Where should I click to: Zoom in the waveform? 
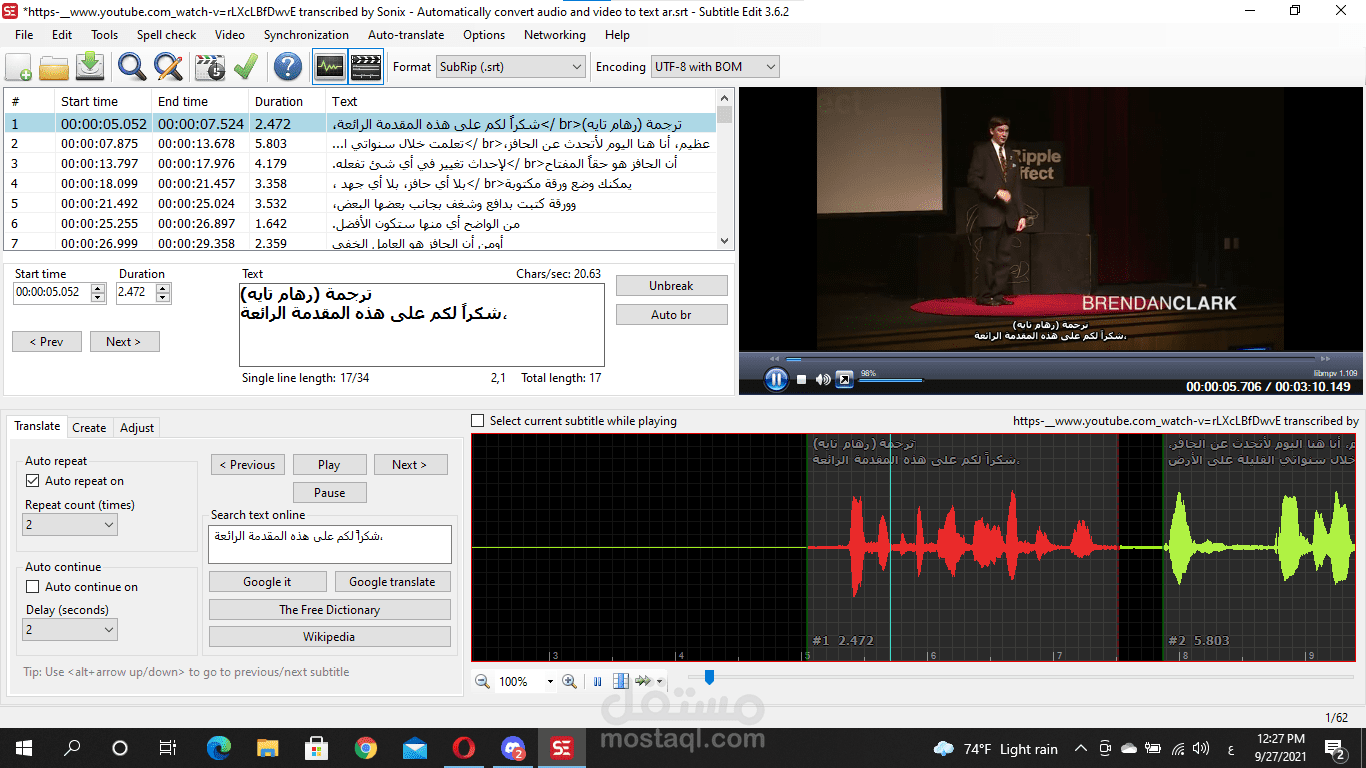point(570,681)
